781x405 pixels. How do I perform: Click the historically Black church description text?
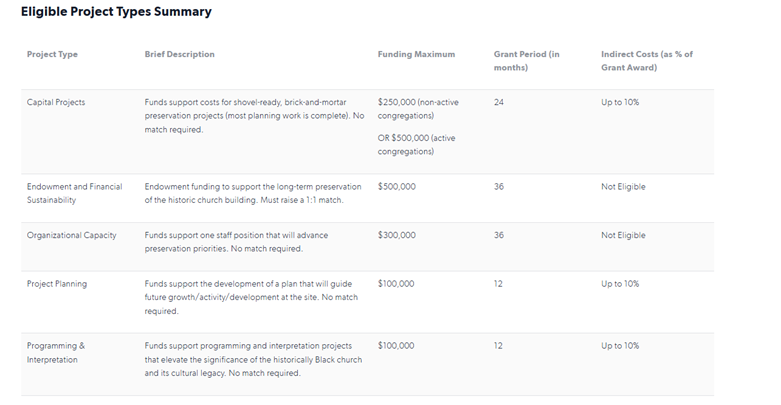(x=253, y=359)
